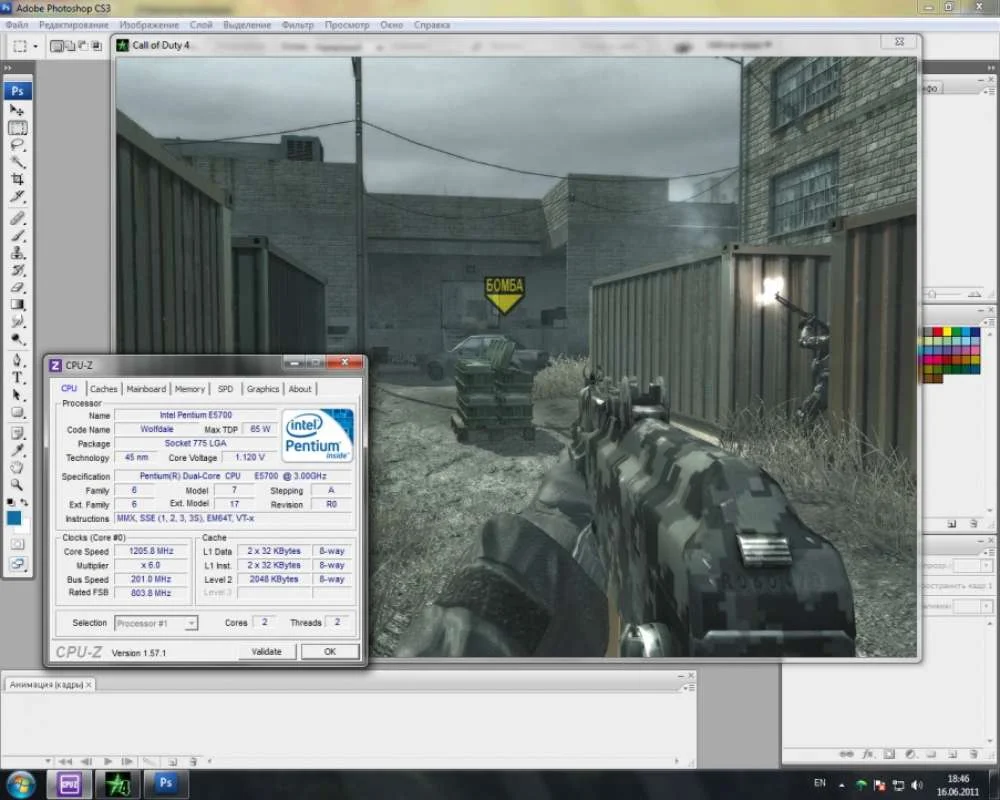Select the Smudge/Blur tool

click(x=17, y=322)
